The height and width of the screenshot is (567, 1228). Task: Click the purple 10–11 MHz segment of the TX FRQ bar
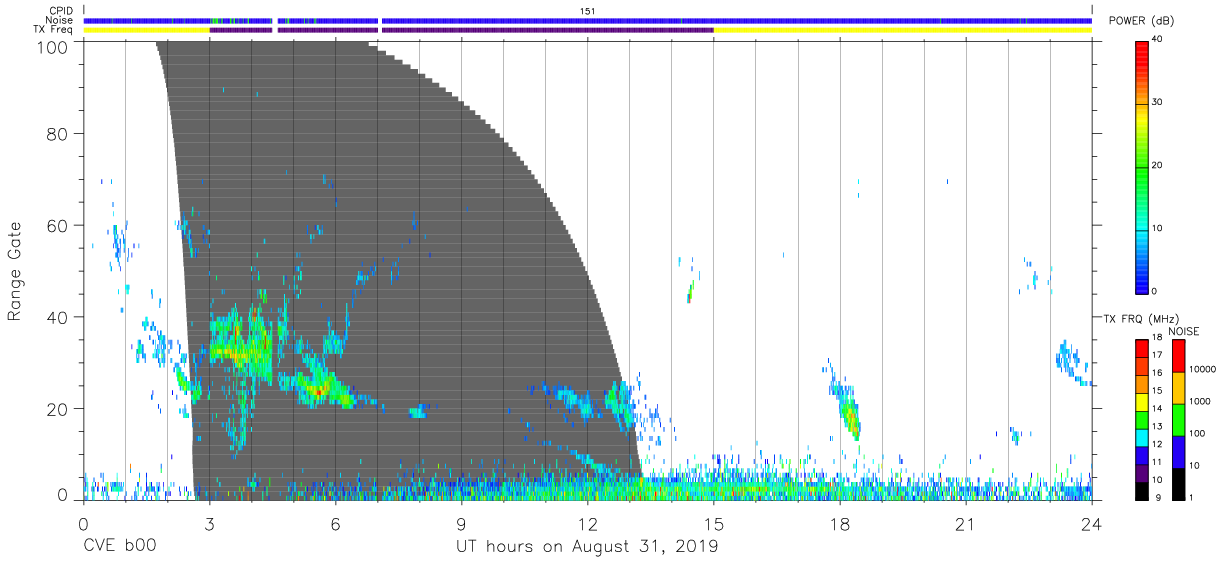pos(1141,472)
